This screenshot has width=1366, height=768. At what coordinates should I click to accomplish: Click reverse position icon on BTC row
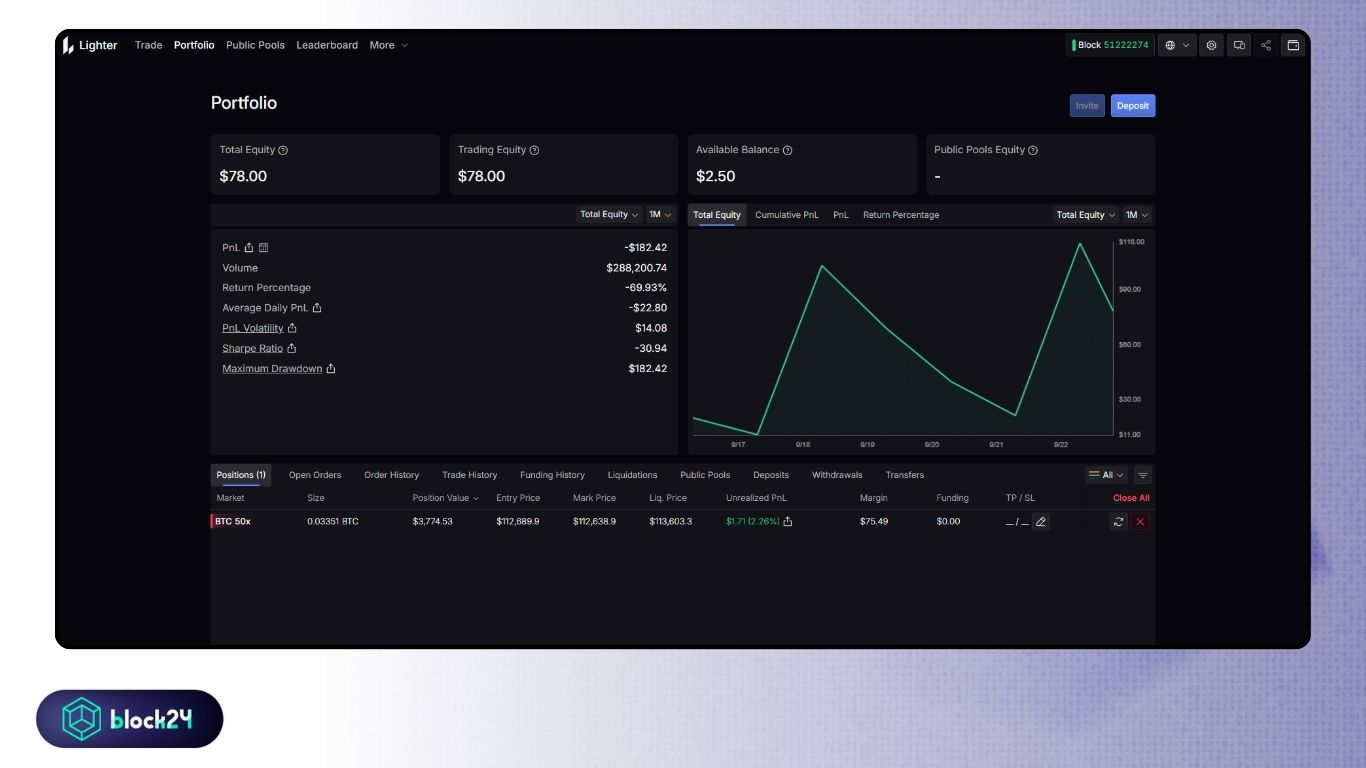click(1118, 521)
